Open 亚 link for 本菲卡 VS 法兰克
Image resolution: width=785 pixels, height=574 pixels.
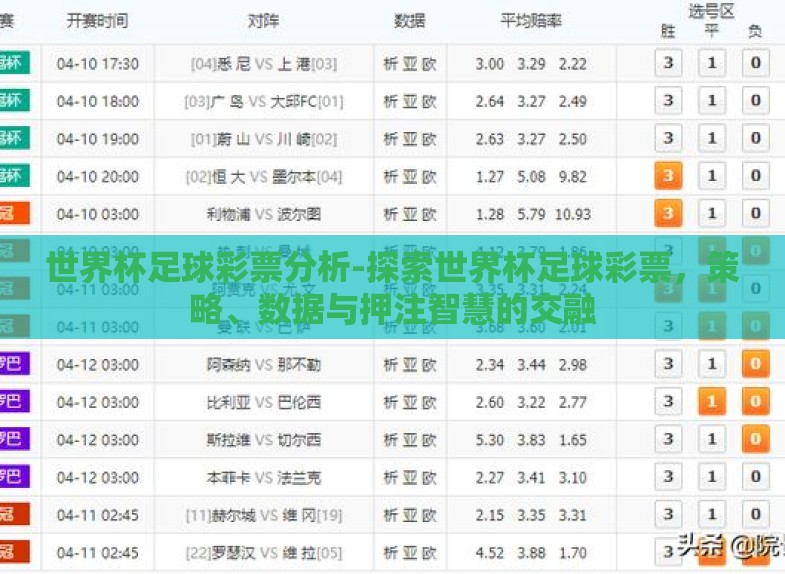pos(410,477)
